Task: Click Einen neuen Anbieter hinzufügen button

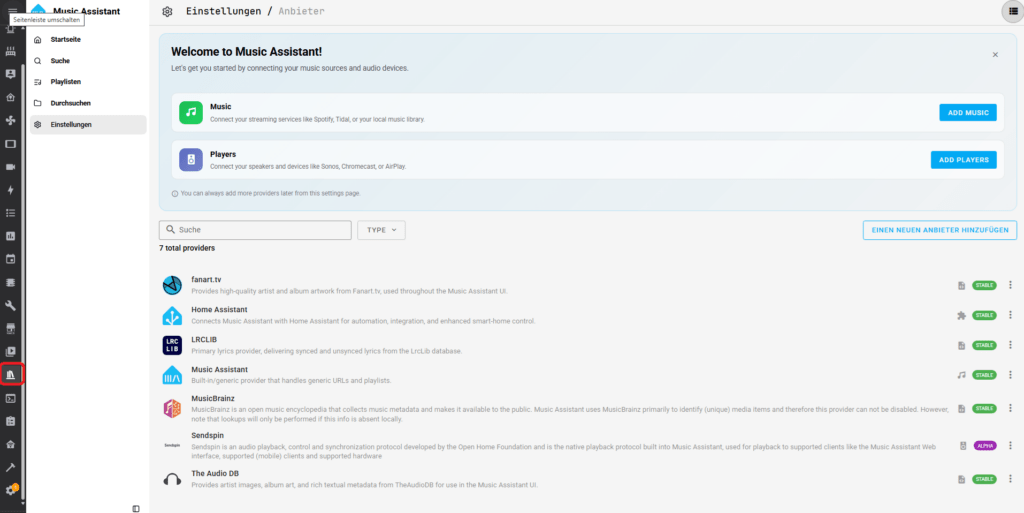Action: 940,230
